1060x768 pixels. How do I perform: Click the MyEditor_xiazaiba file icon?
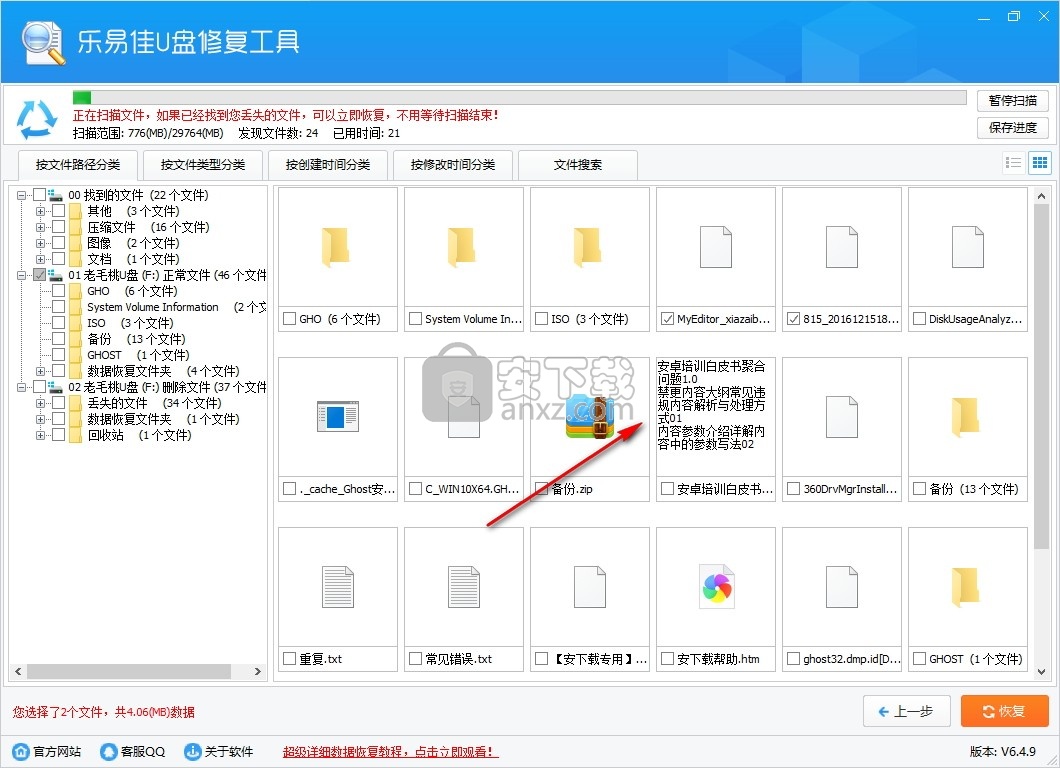715,247
